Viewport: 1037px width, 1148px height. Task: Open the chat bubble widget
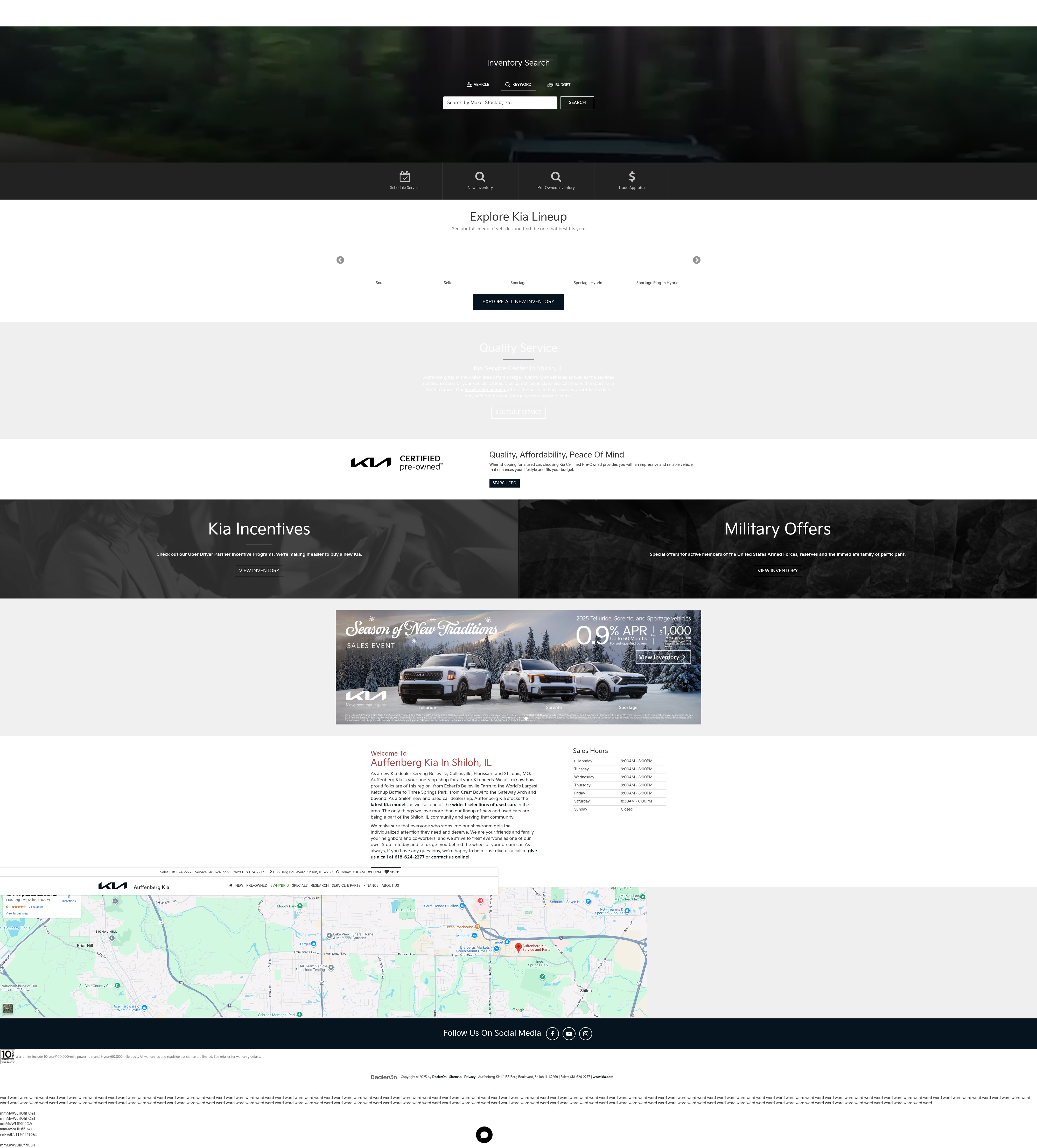point(484,1135)
